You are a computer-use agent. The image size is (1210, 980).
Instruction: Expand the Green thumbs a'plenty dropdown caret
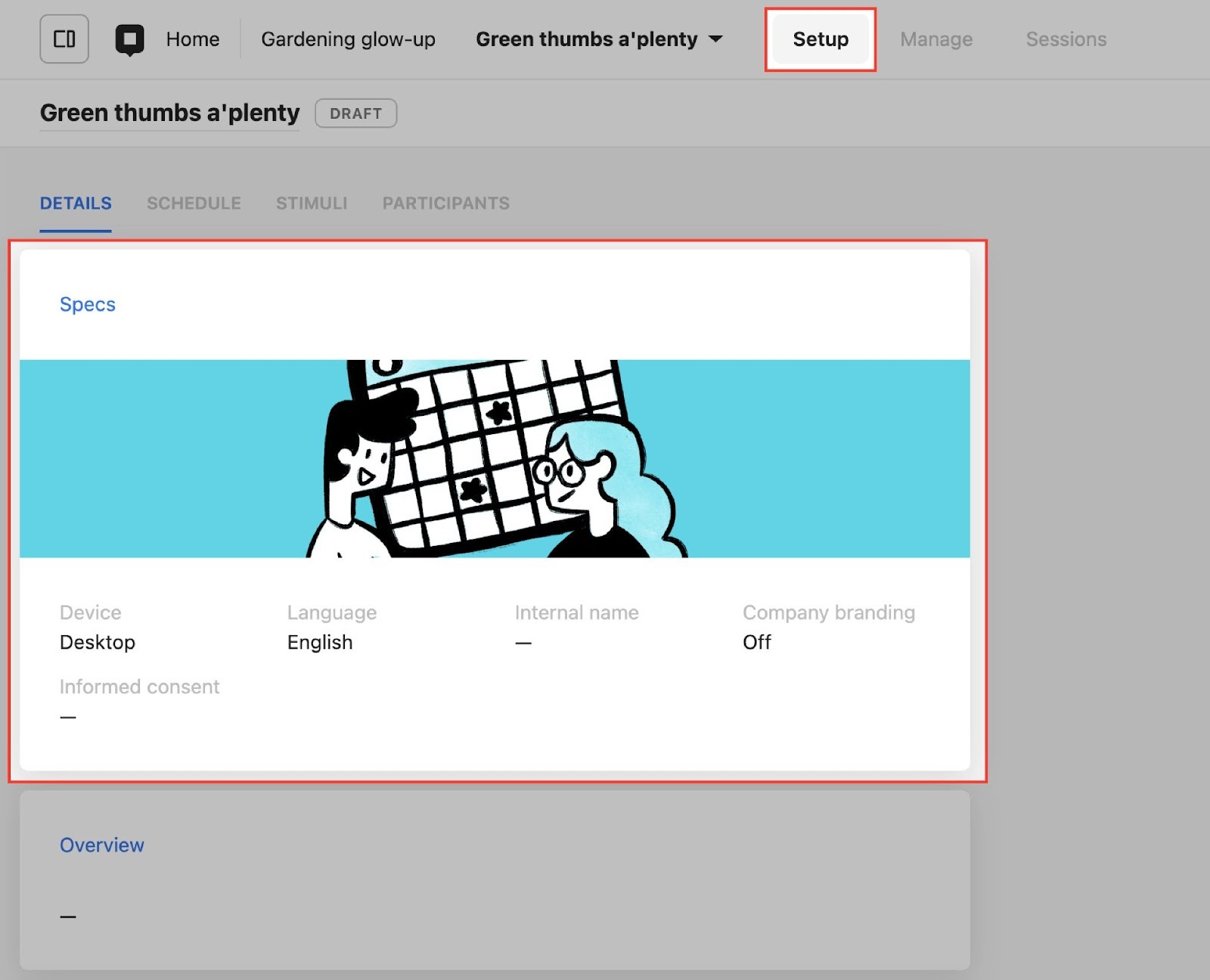click(715, 39)
